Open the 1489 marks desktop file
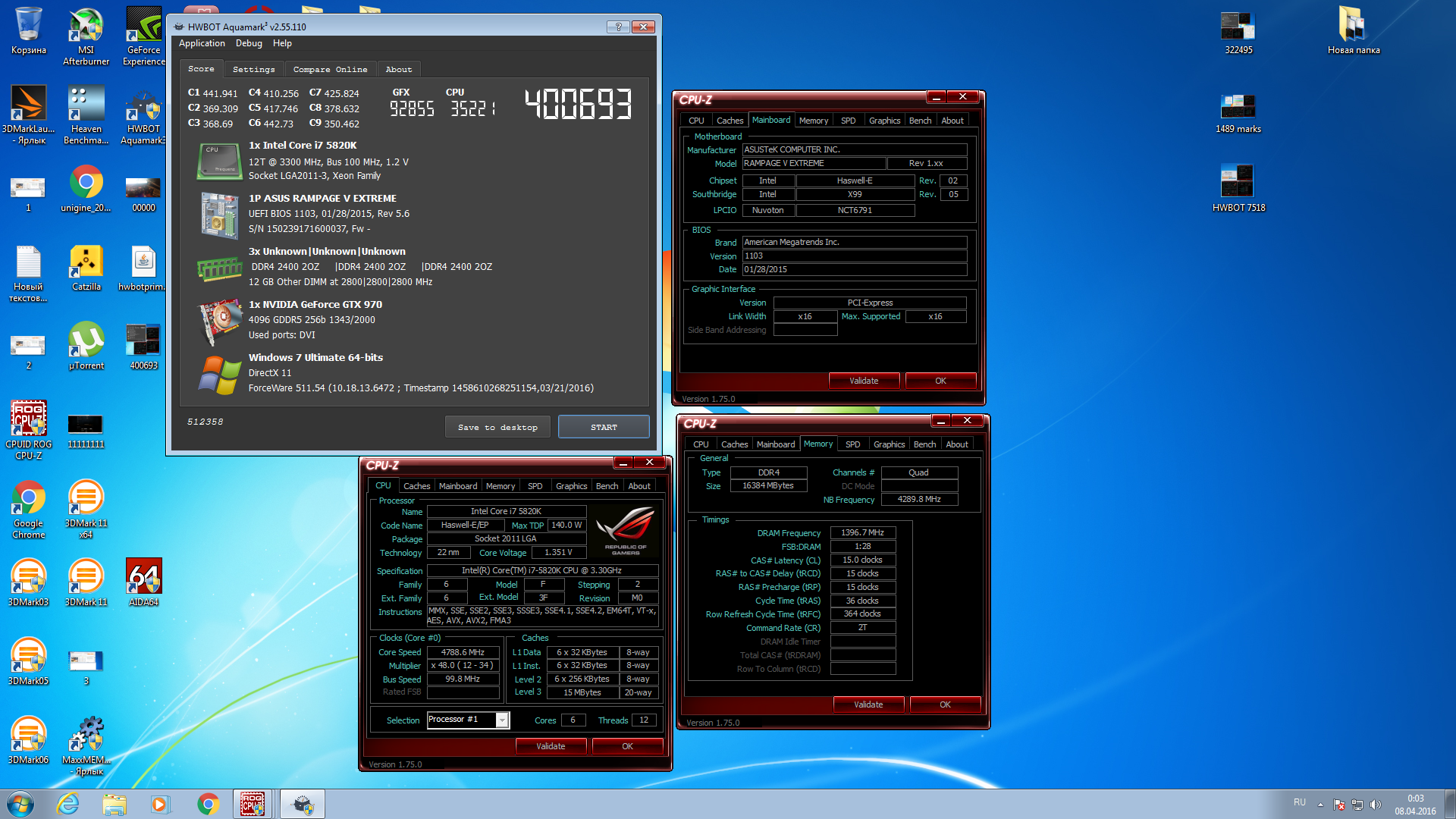The height and width of the screenshot is (819, 1456). pos(1238,112)
